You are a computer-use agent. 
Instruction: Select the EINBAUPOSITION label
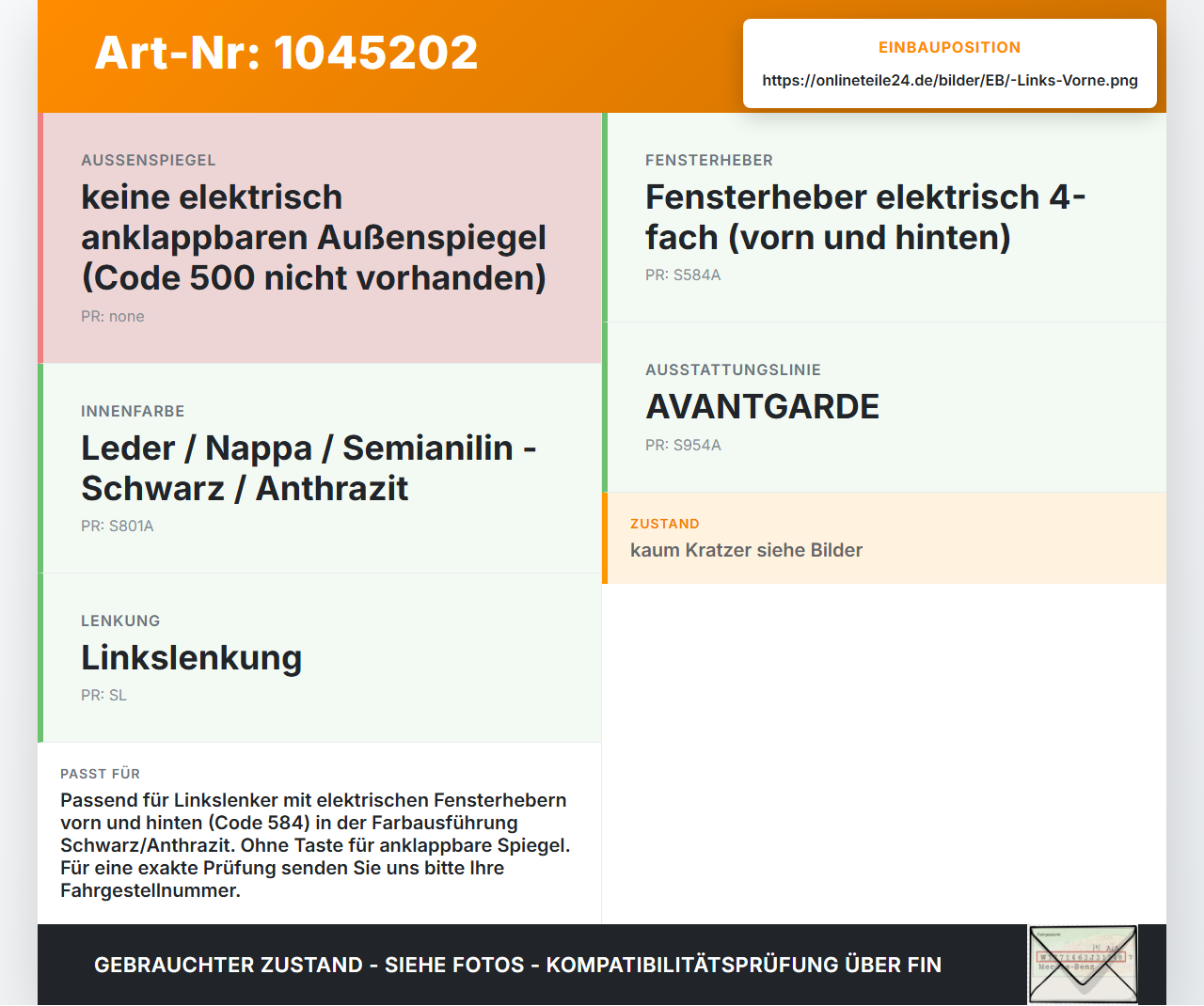tap(950, 47)
